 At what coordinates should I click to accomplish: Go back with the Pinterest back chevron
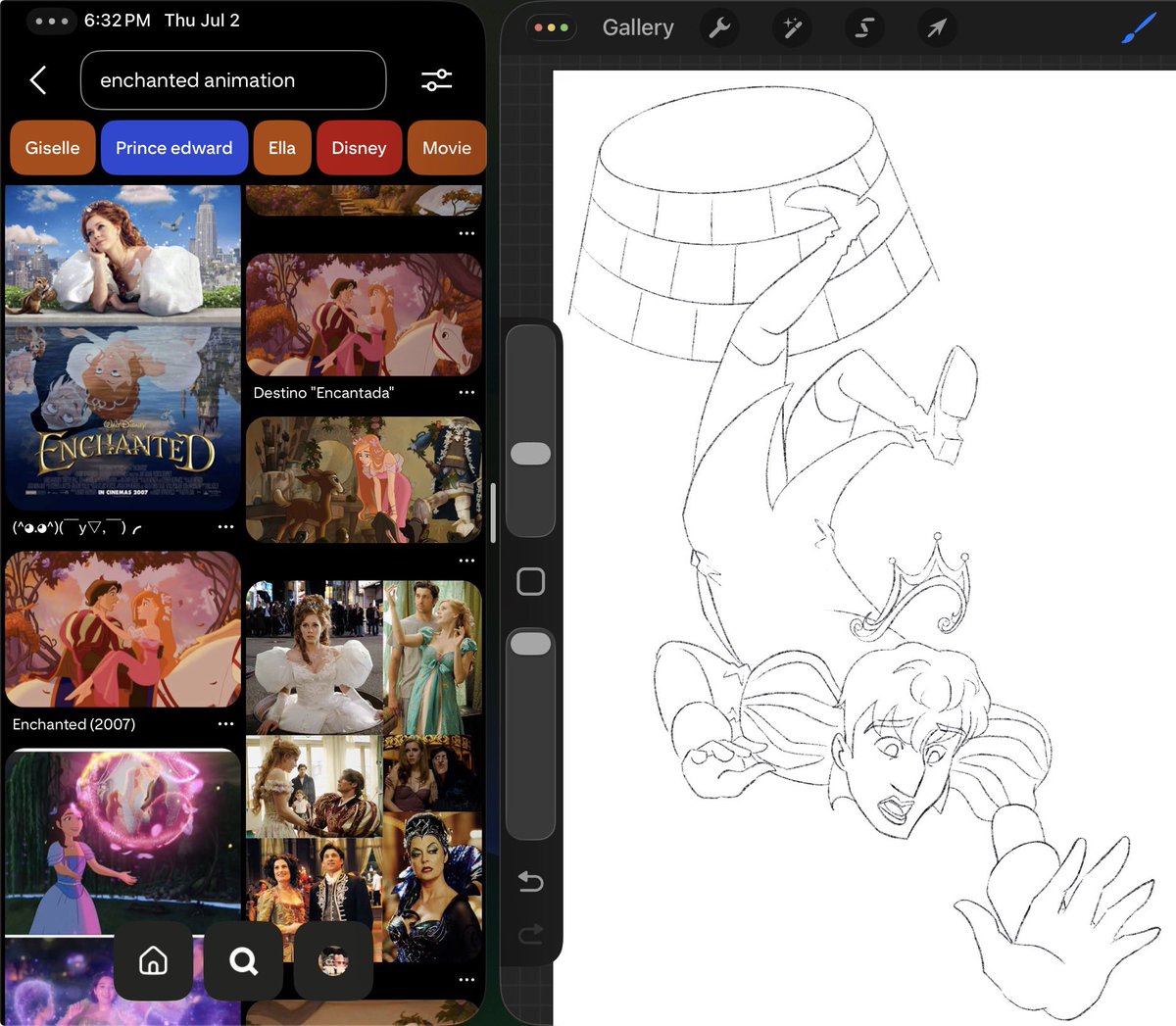pyautogui.click(x=38, y=80)
